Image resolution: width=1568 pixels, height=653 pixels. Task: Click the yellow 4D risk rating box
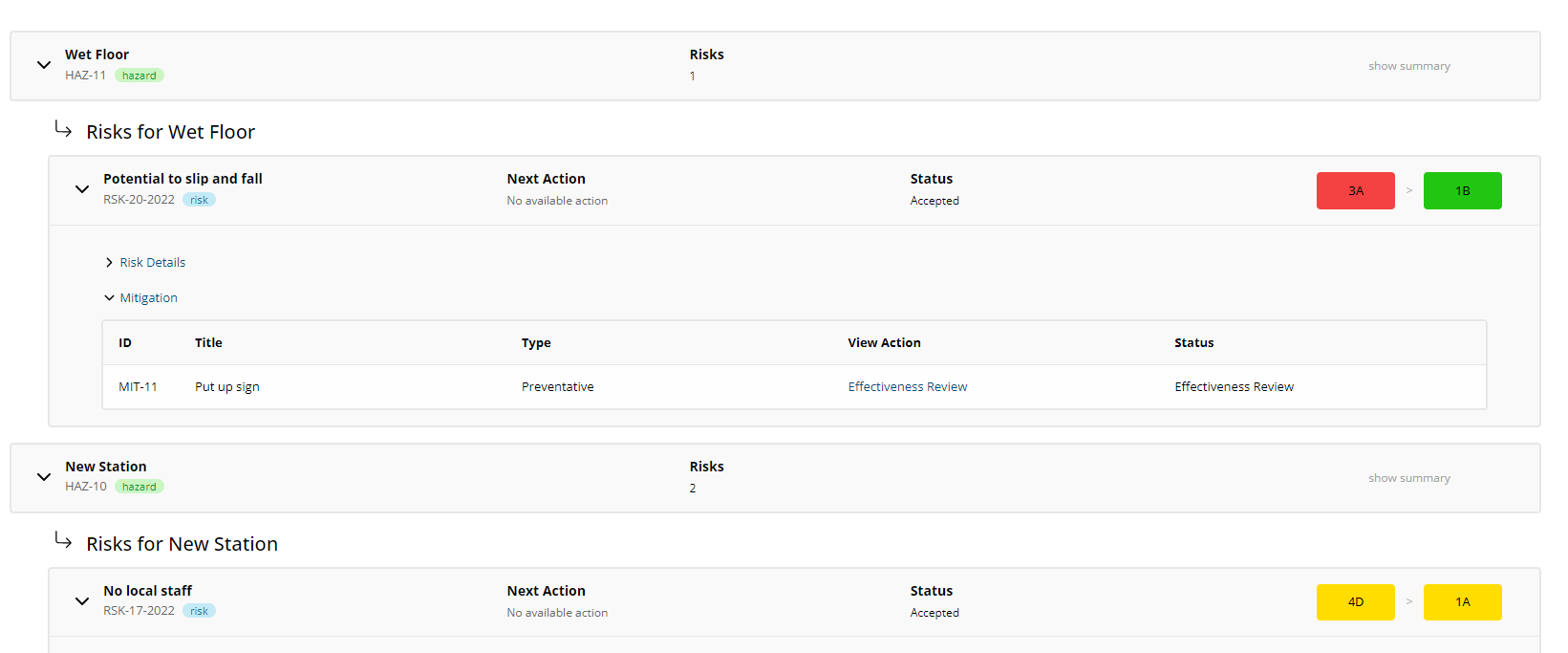[1356, 602]
